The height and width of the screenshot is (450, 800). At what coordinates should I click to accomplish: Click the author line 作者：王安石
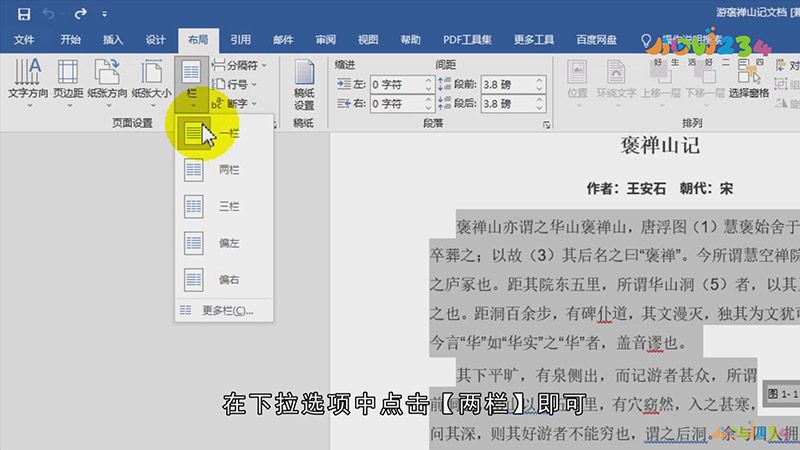626,189
